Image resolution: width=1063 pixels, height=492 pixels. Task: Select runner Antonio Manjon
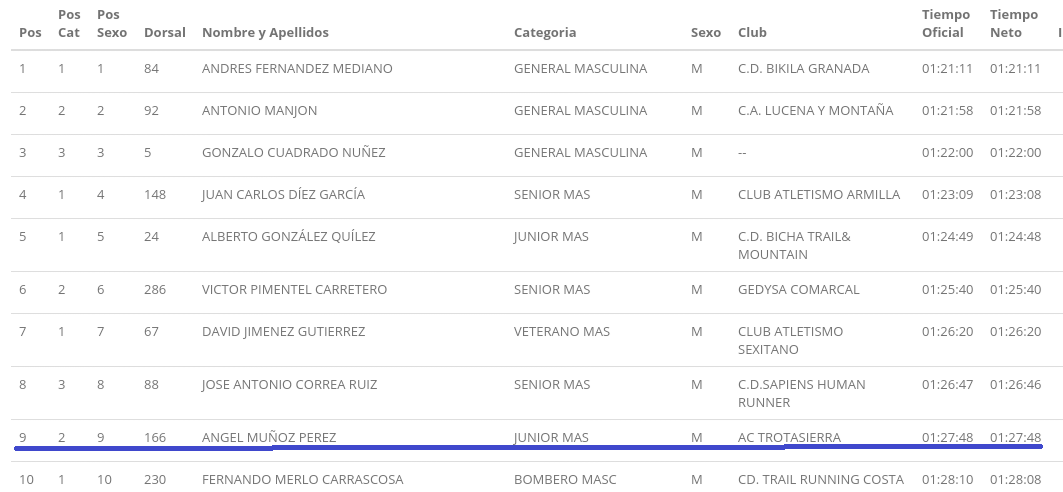pyautogui.click(x=259, y=110)
